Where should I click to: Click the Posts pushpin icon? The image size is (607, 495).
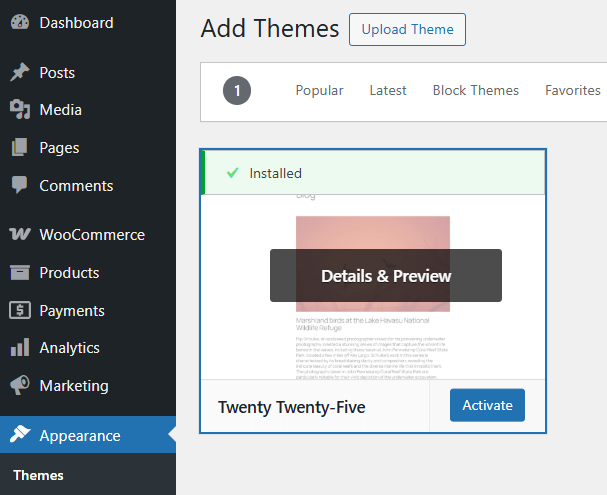(x=19, y=73)
